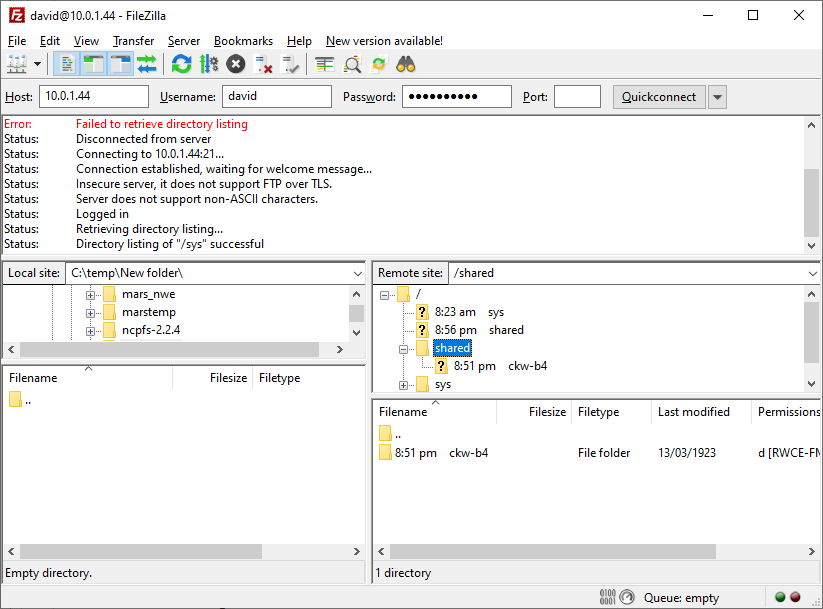The image size is (823, 609).
Task: Expand the marstemp local folder
Action: (90, 313)
